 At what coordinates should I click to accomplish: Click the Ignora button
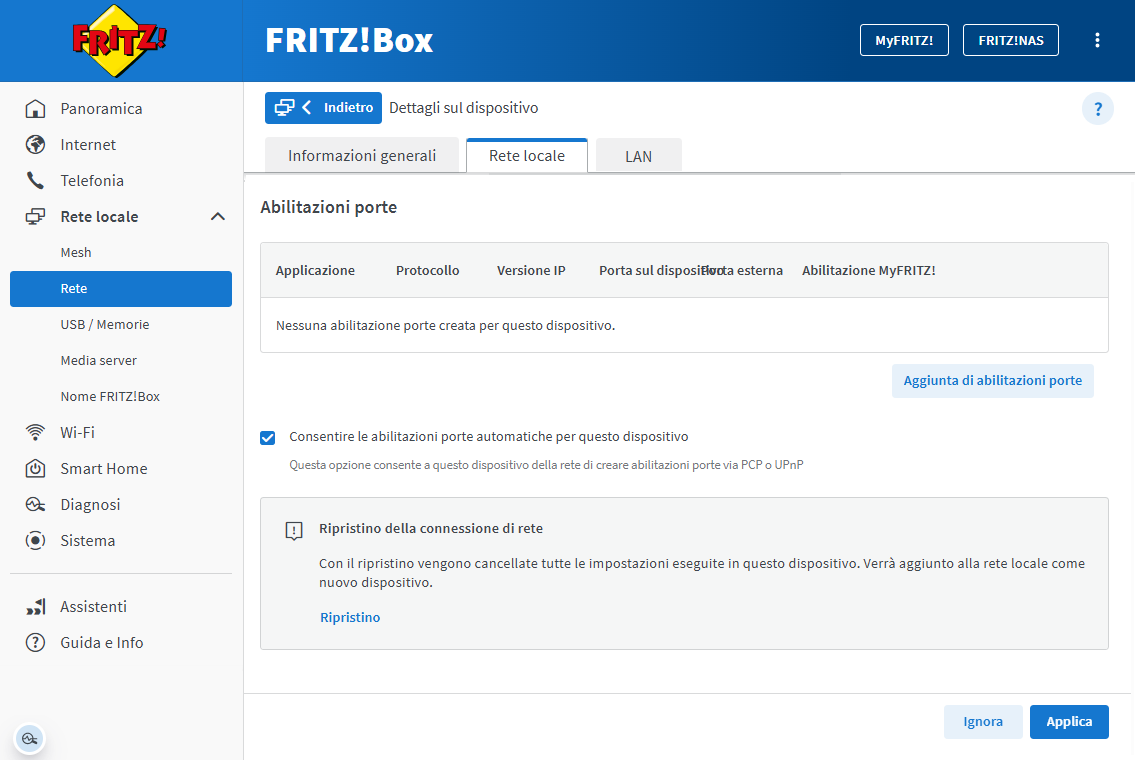point(983,722)
